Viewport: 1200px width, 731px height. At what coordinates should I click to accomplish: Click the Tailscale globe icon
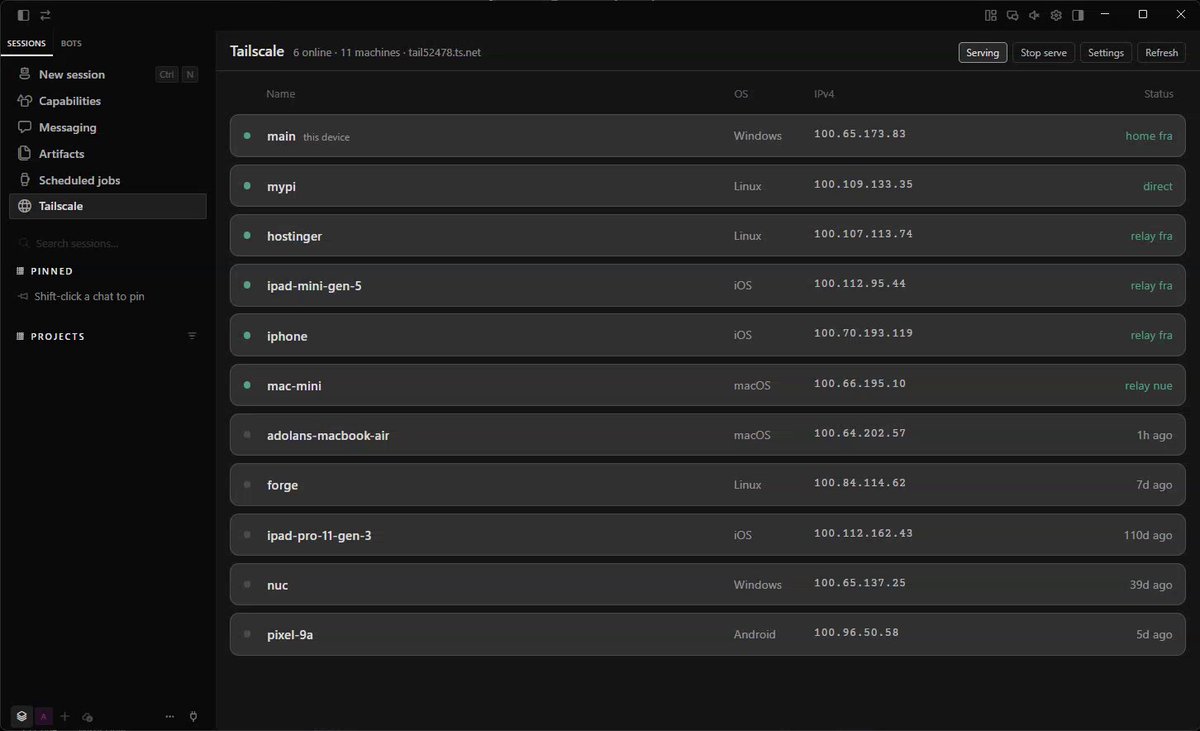[x=25, y=206]
